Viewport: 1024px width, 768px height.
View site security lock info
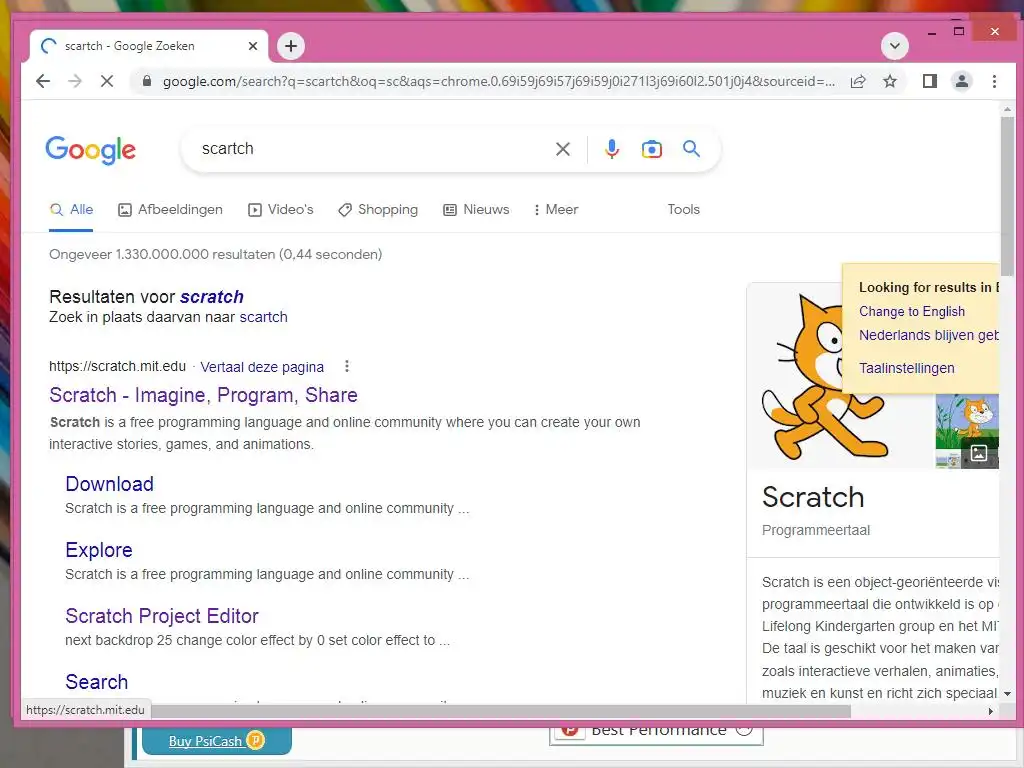[147, 81]
